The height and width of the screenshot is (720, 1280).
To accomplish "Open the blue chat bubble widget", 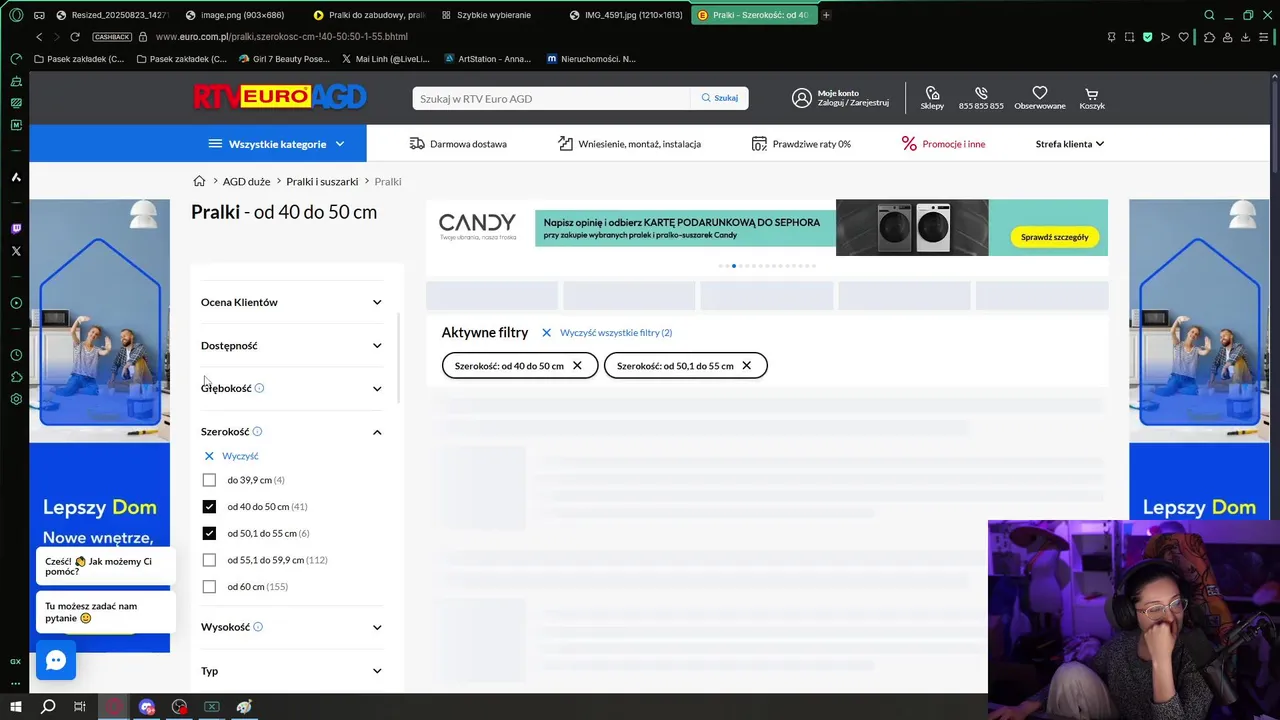I will (56, 660).
